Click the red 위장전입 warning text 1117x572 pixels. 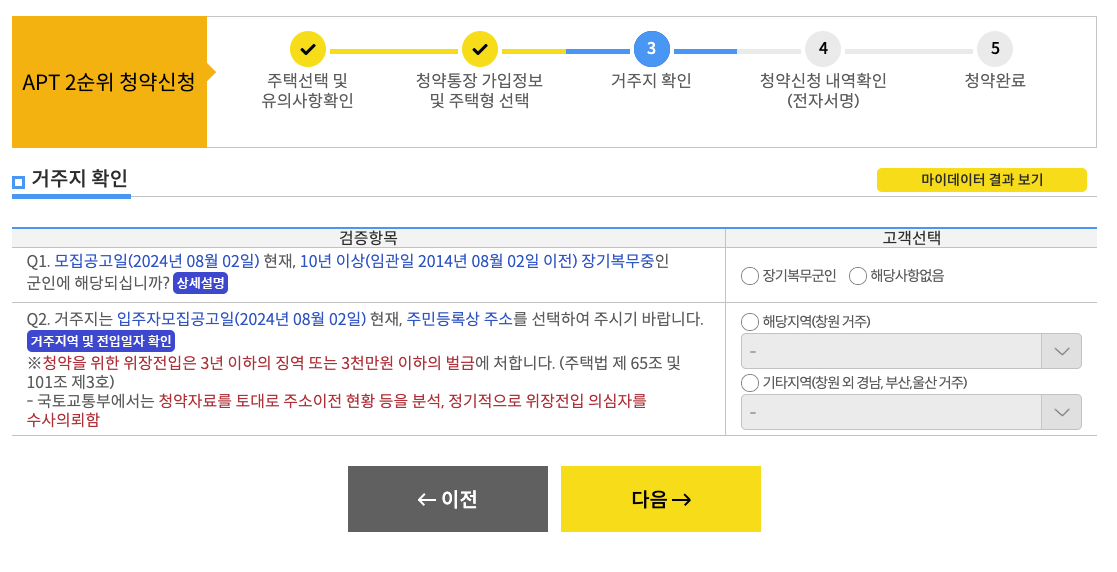click(x=258, y=363)
